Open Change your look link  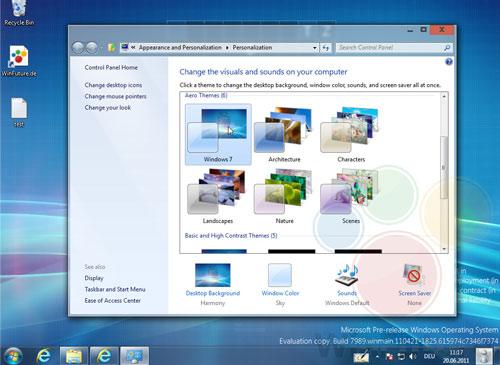[108, 107]
